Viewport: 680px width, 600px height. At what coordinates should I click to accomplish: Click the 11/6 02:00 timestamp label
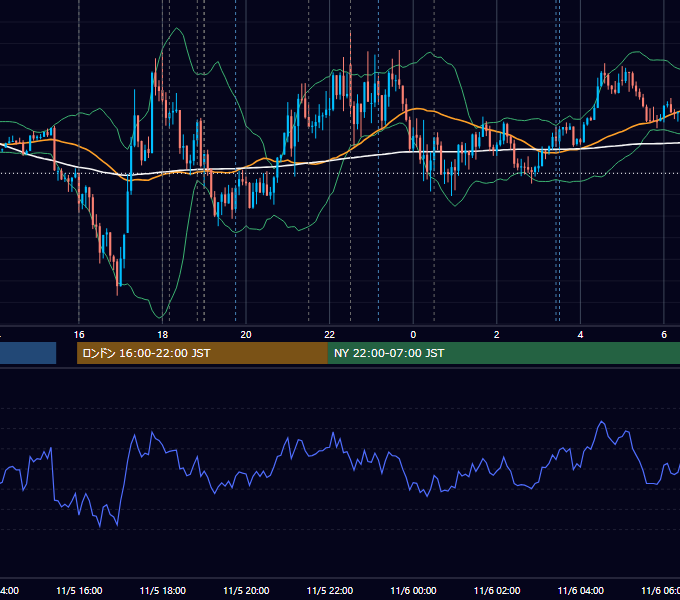(497, 591)
